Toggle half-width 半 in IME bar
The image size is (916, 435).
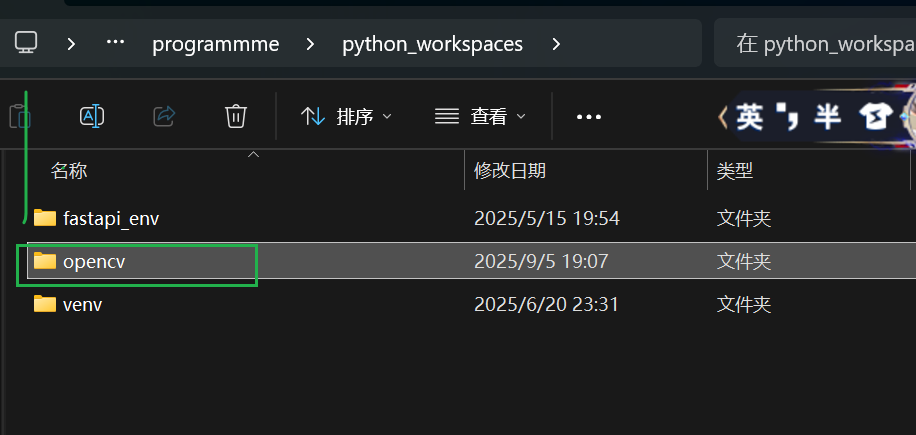[x=828, y=117]
